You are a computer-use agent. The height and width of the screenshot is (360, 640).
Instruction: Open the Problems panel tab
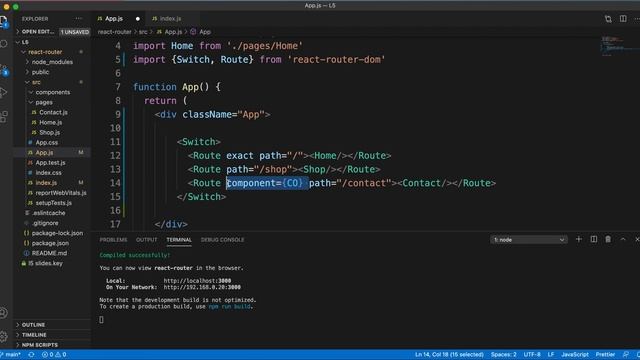(113, 240)
